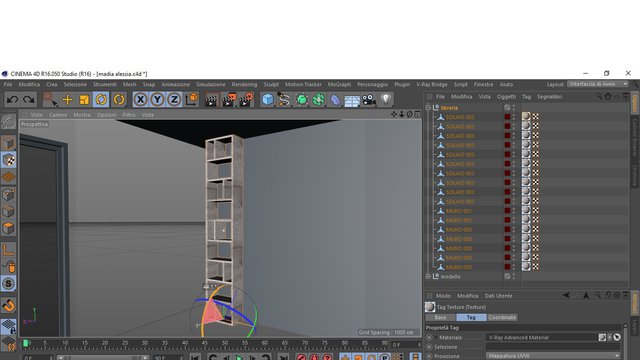Click the Object Manager home icon
The image size is (640, 360).
click(608, 96)
